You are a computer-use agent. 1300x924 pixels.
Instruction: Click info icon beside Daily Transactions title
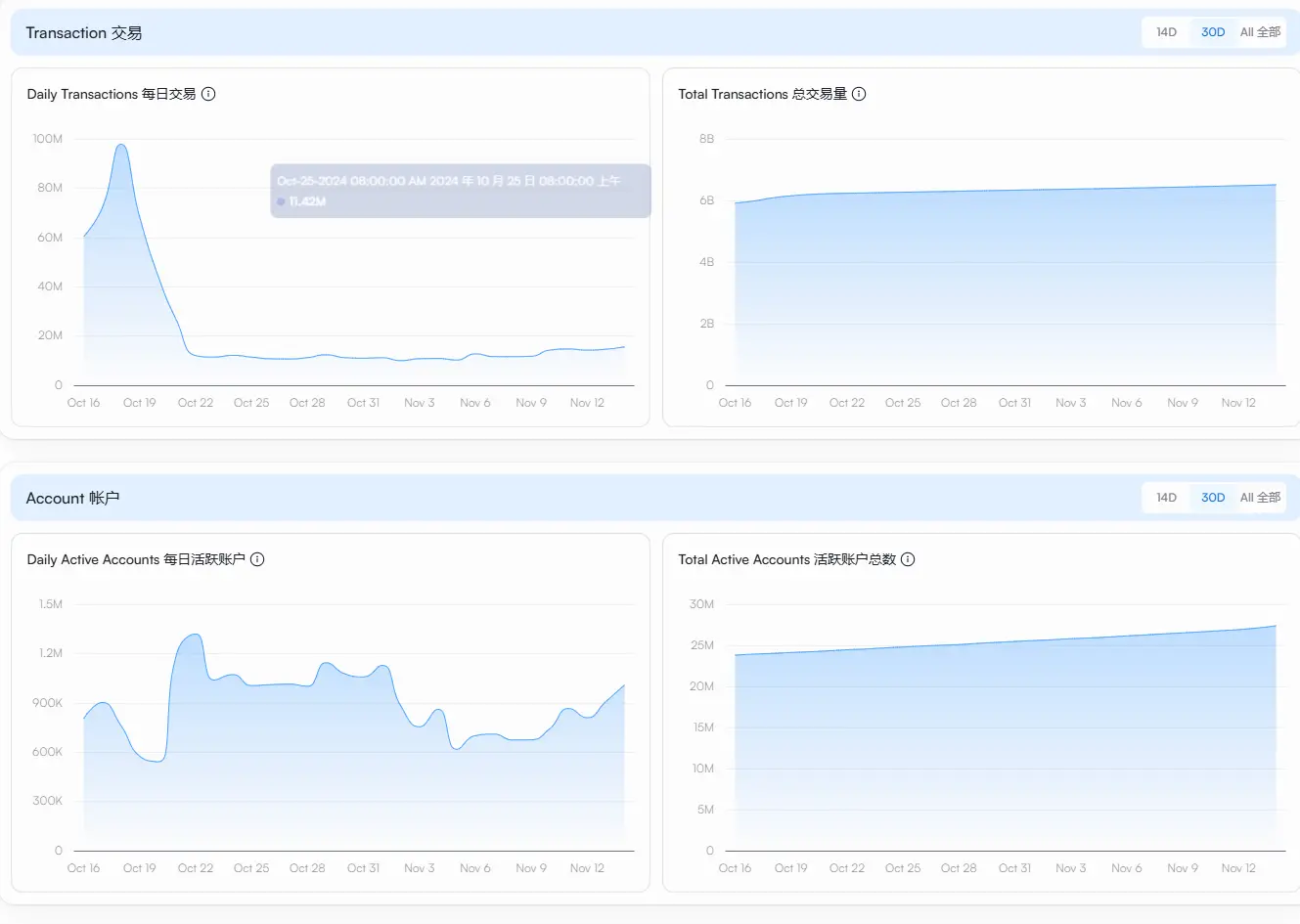[208, 94]
